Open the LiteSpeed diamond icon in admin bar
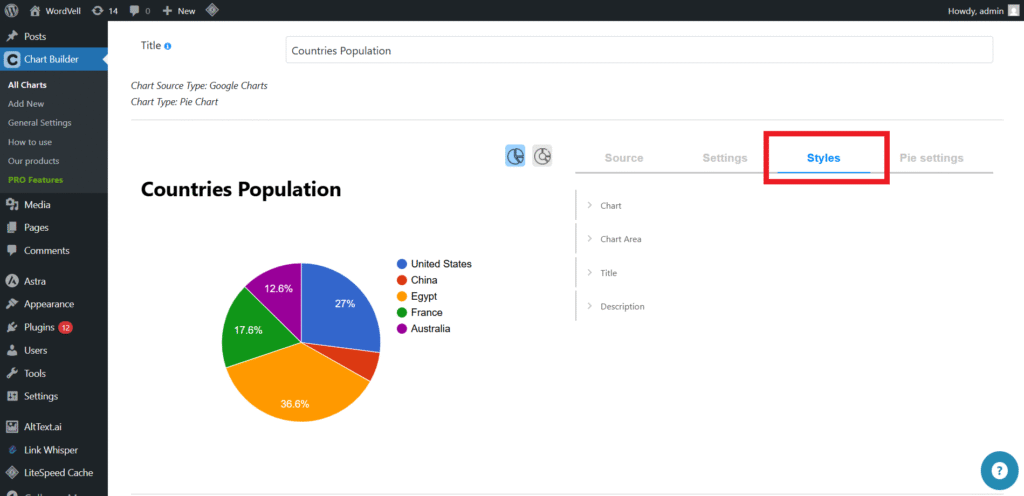 (x=212, y=10)
